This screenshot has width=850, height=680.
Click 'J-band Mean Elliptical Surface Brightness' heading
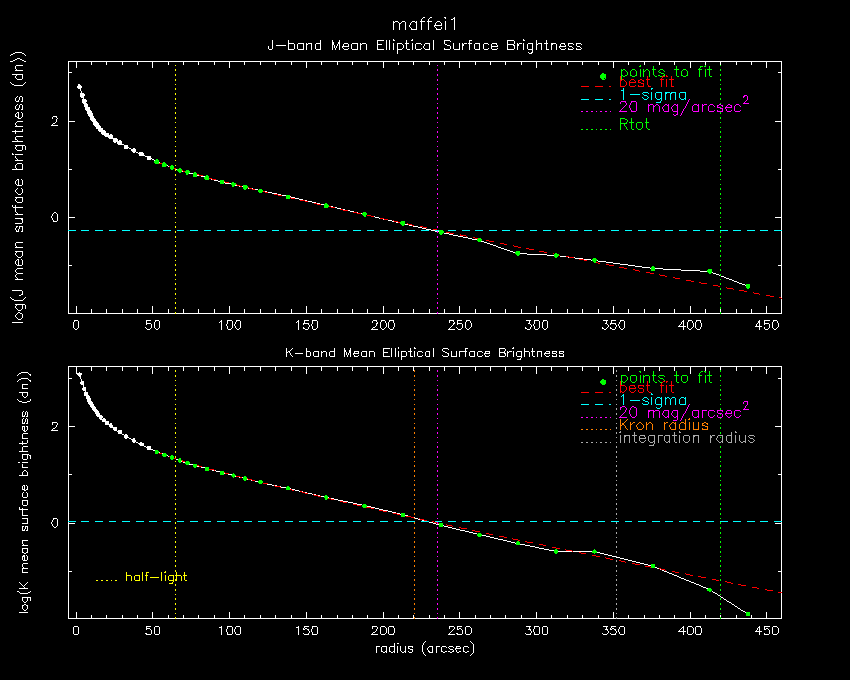click(x=424, y=46)
